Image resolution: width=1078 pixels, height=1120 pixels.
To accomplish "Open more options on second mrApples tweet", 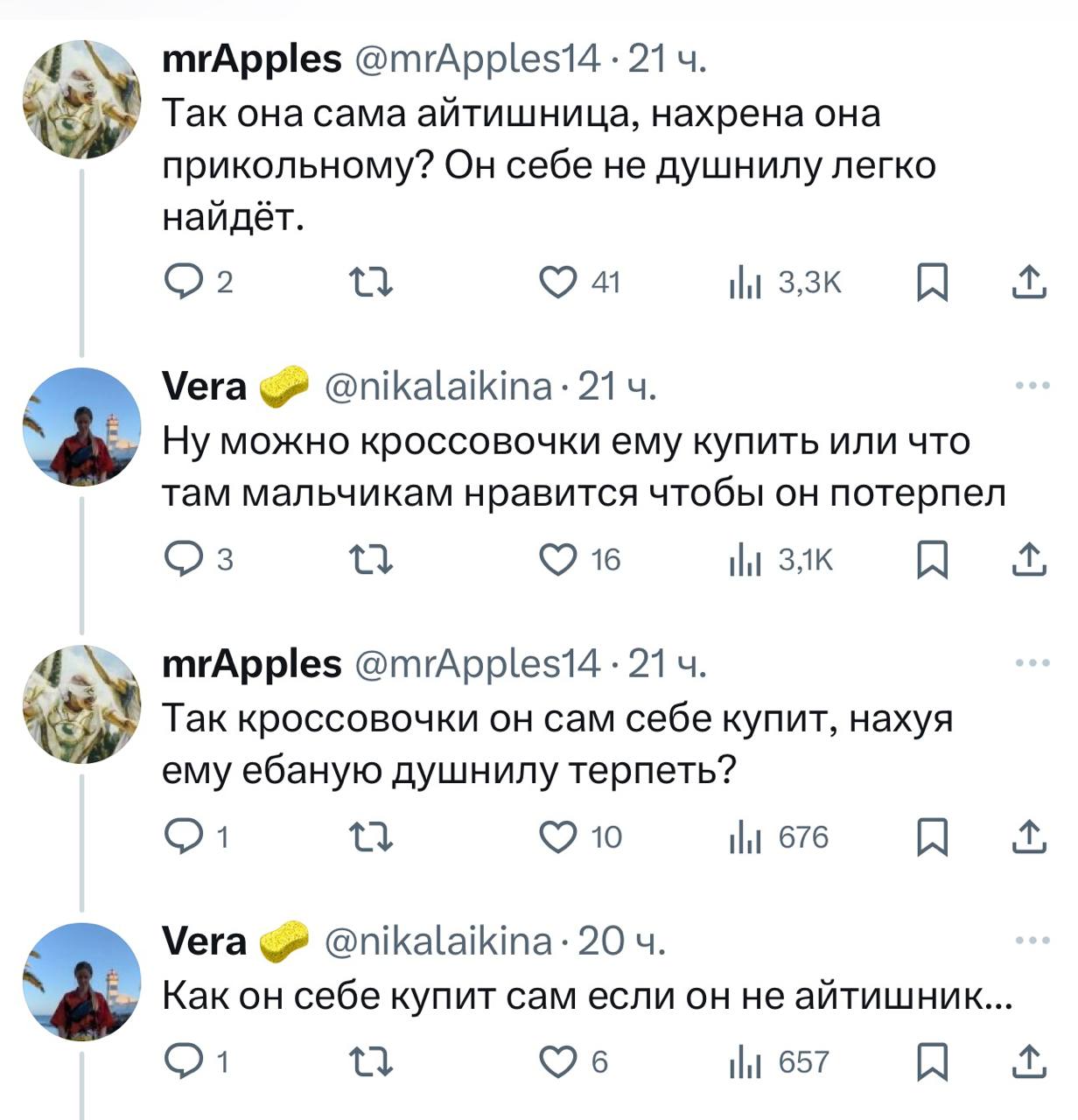I will (x=1032, y=664).
